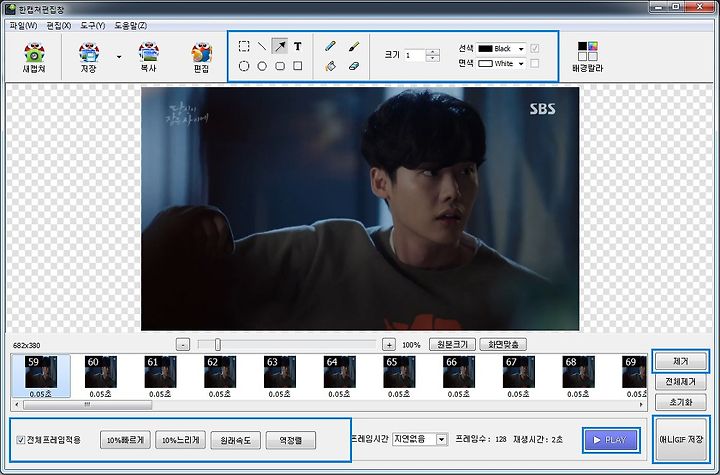Click the 화면맞춤 fit-to-screen button
Image resolution: width=720 pixels, height=475 pixels.
coord(503,344)
